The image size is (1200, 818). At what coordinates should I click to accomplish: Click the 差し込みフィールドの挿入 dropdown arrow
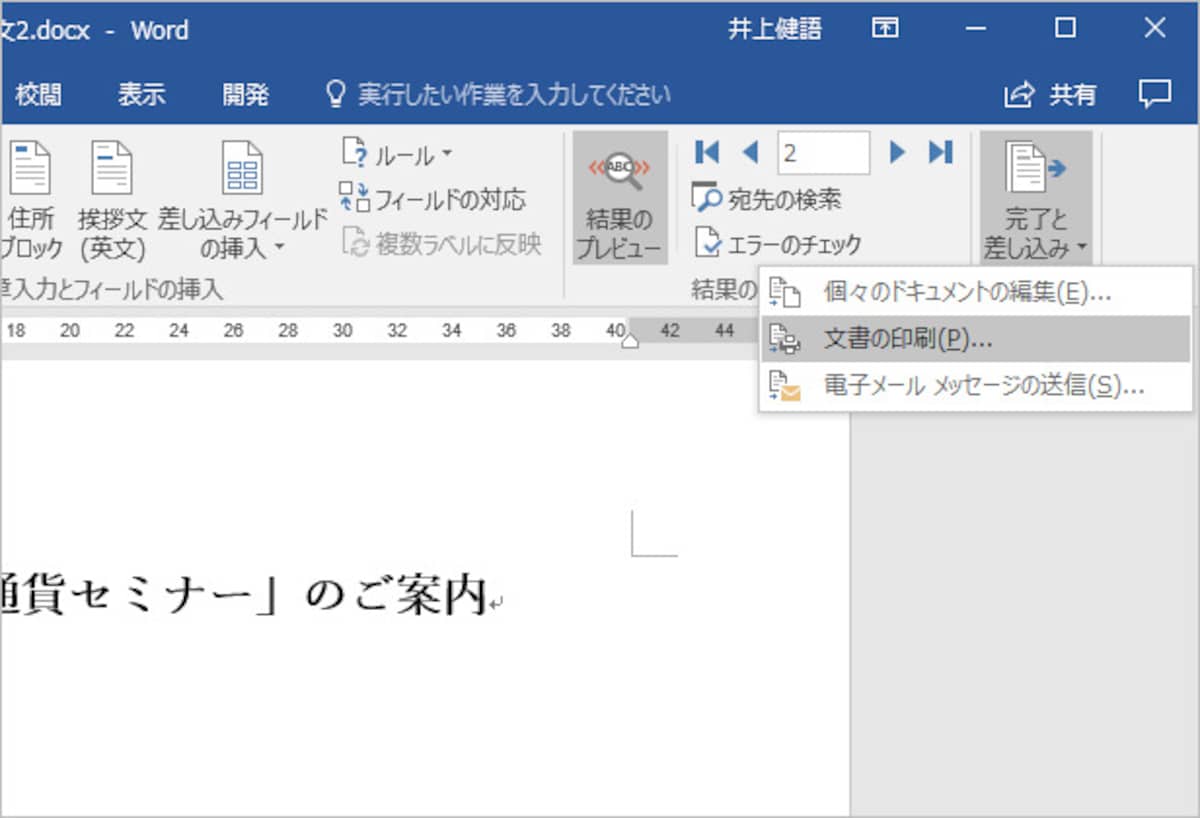tap(278, 247)
